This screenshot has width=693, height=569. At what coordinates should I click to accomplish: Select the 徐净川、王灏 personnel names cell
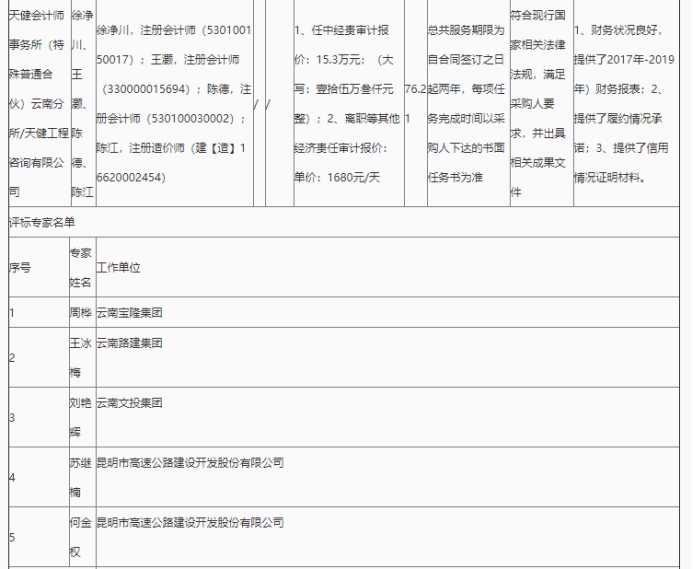(80, 103)
